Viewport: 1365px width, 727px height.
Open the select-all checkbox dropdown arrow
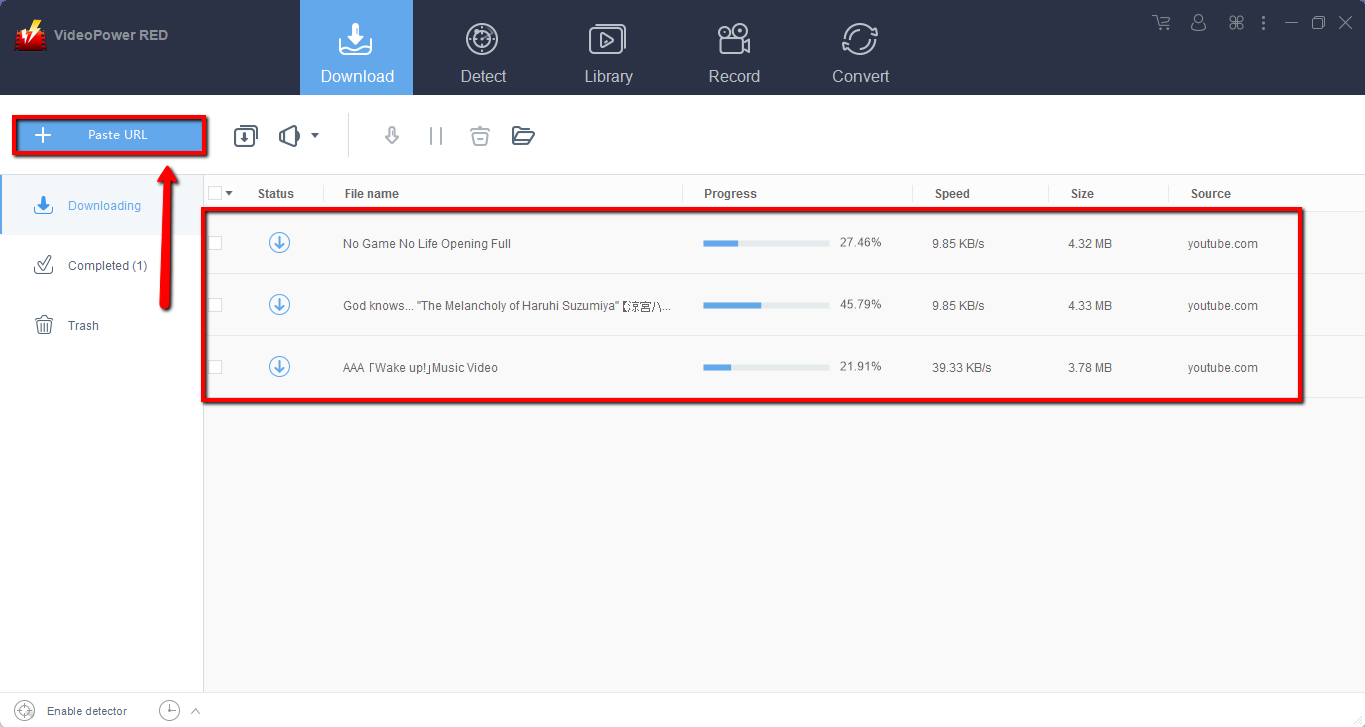click(x=229, y=194)
